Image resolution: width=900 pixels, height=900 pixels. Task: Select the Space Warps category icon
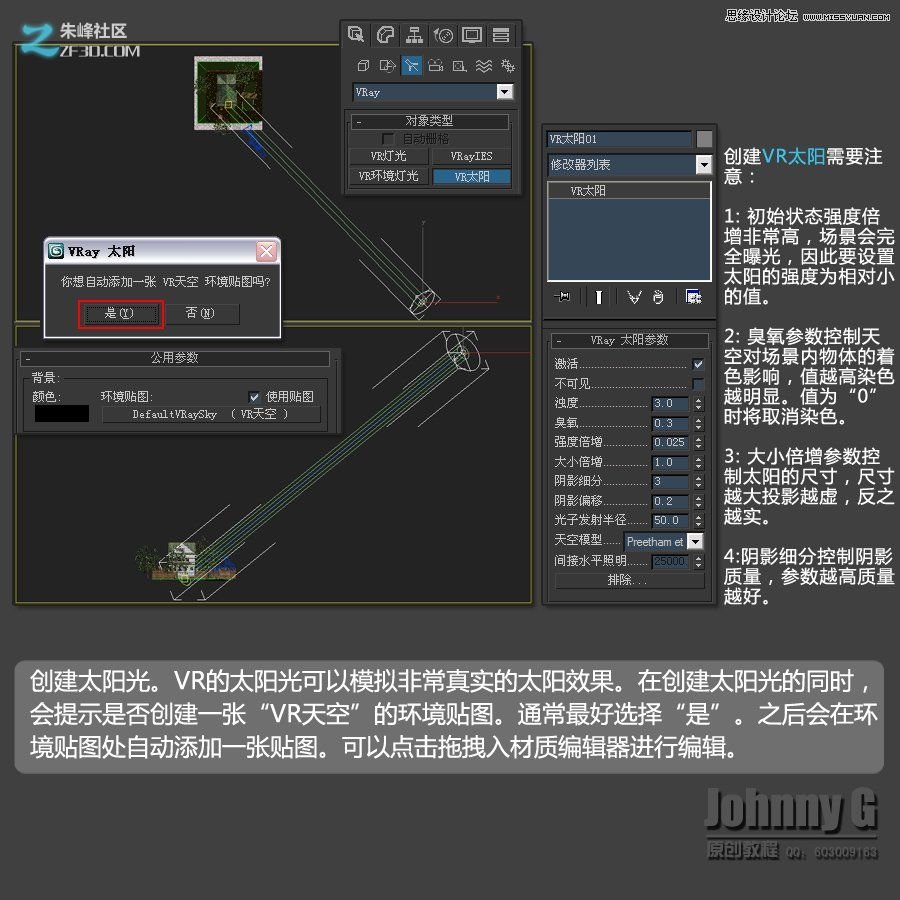483,66
